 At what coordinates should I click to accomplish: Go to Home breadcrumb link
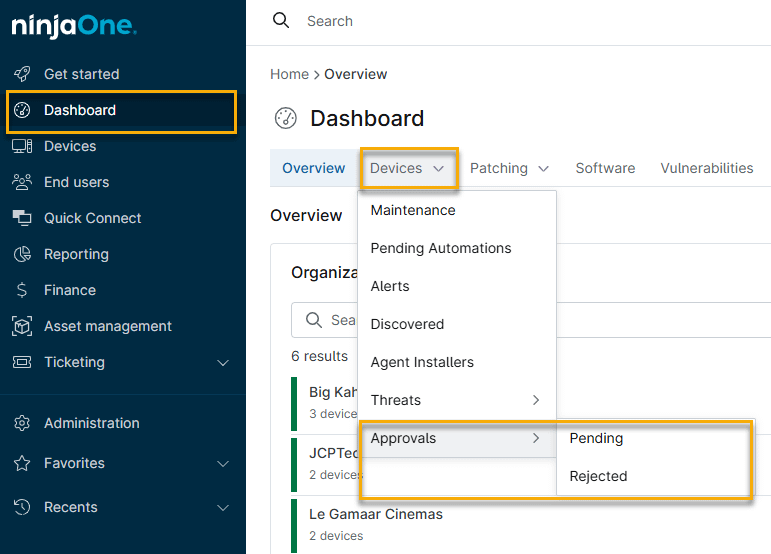289,74
